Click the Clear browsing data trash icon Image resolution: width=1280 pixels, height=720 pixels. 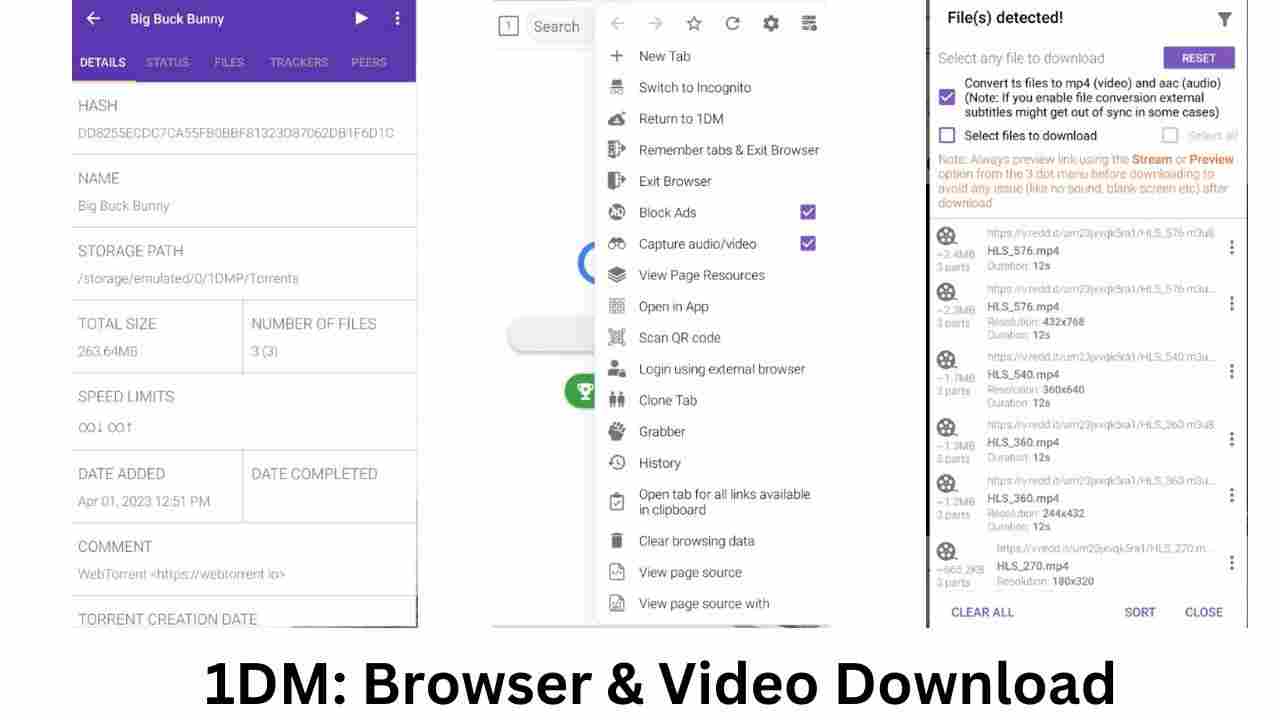[x=617, y=541]
